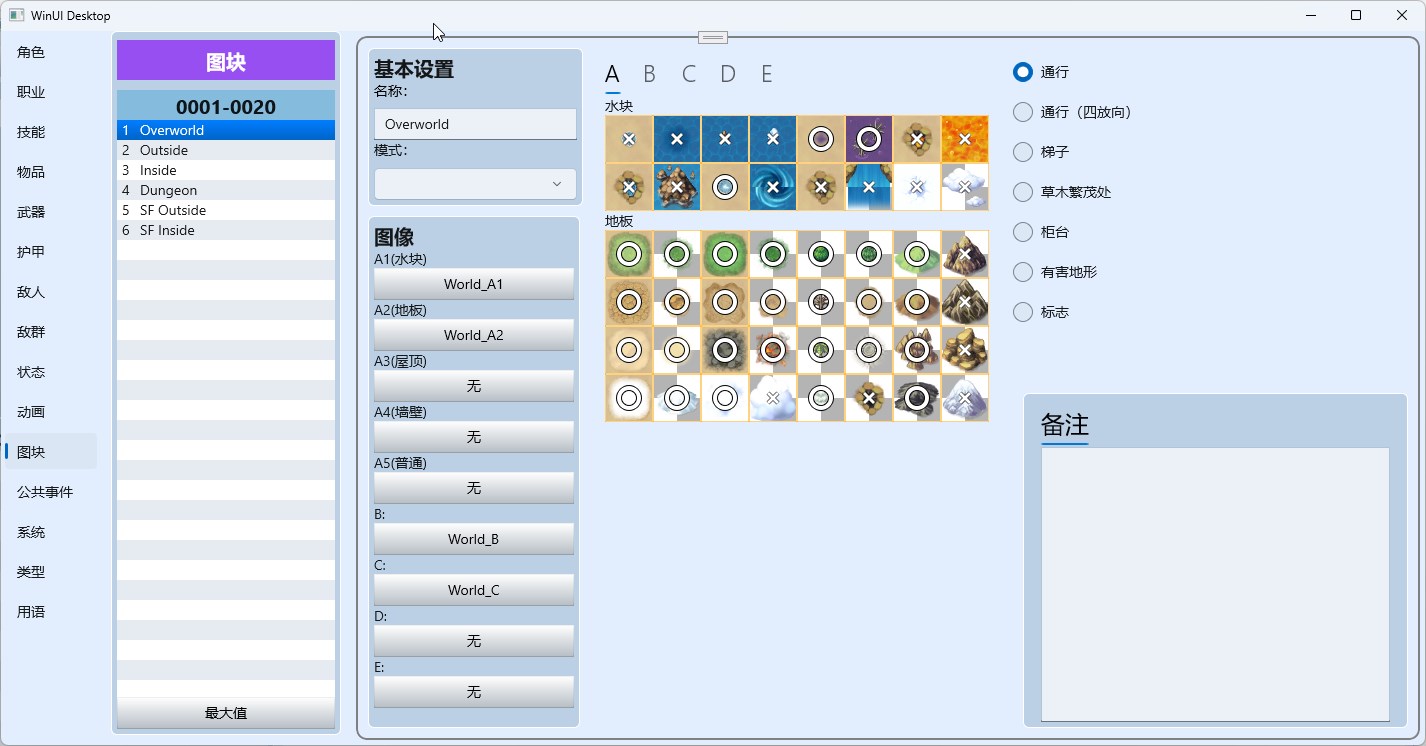
Task: Open the 公共事件 section in sidebar
Action: pyautogui.click(x=51, y=492)
